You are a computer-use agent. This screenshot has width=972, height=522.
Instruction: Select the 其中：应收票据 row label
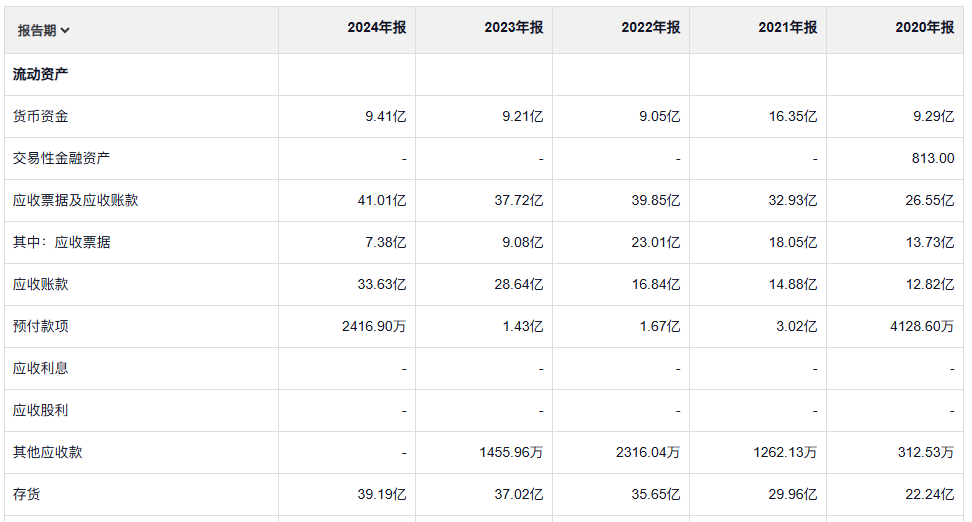[x=61, y=242]
